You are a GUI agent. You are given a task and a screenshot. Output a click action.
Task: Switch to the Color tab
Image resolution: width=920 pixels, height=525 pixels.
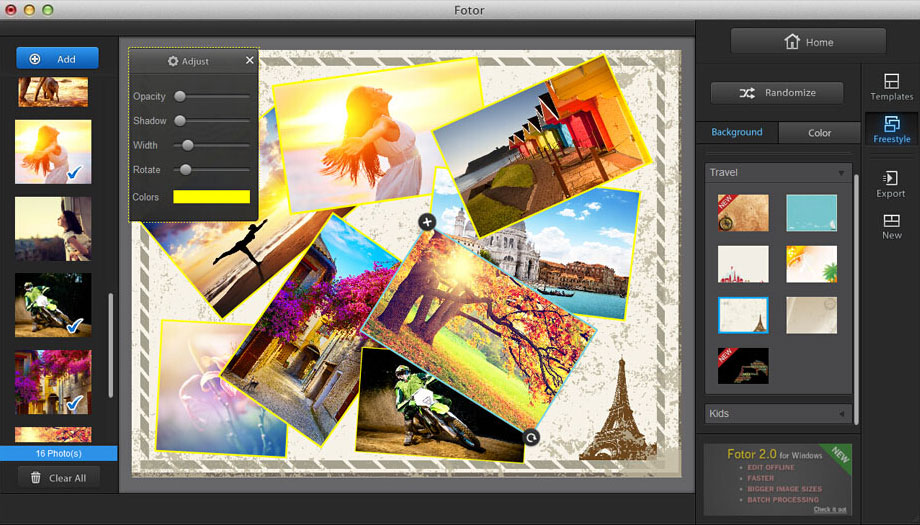pyautogui.click(x=819, y=133)
